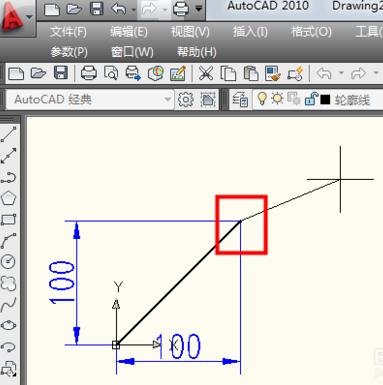383x385 pixels.
Task: Open the 格式(O) menu
Action: tap(311, 32)
